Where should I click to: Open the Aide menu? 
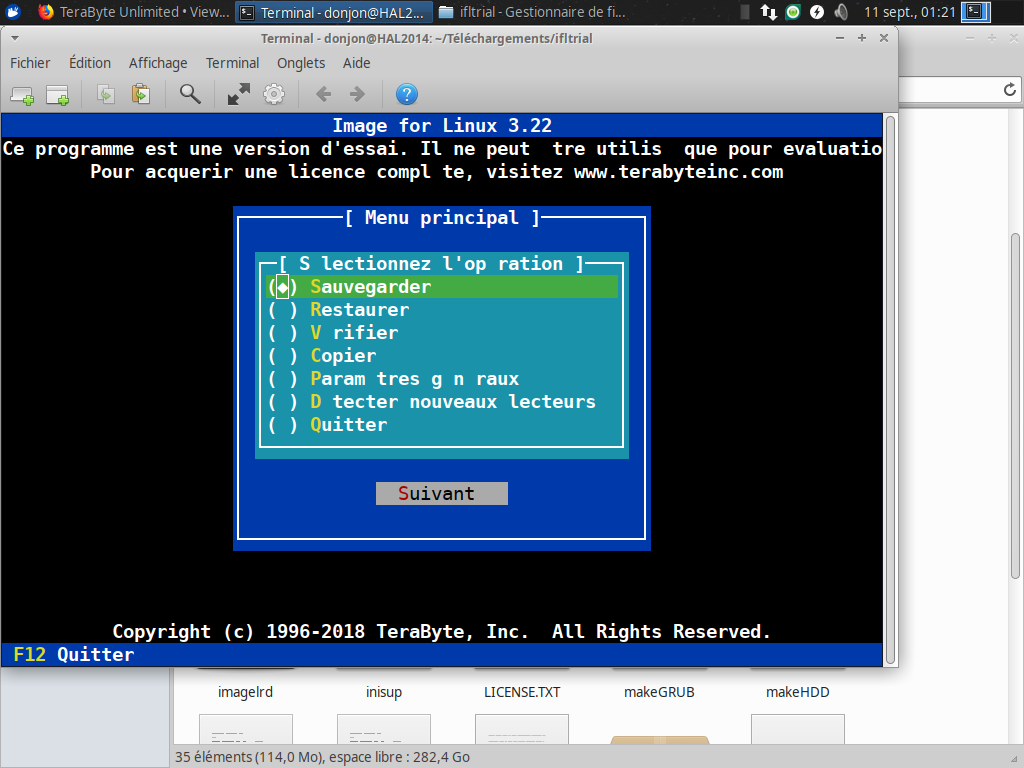point(357,63)
